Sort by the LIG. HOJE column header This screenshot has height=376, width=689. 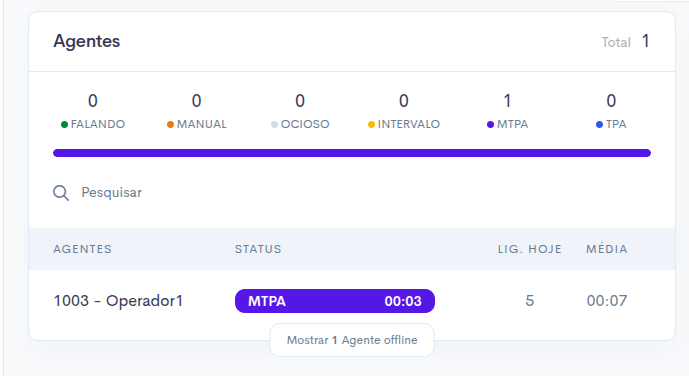coord(529,249)
